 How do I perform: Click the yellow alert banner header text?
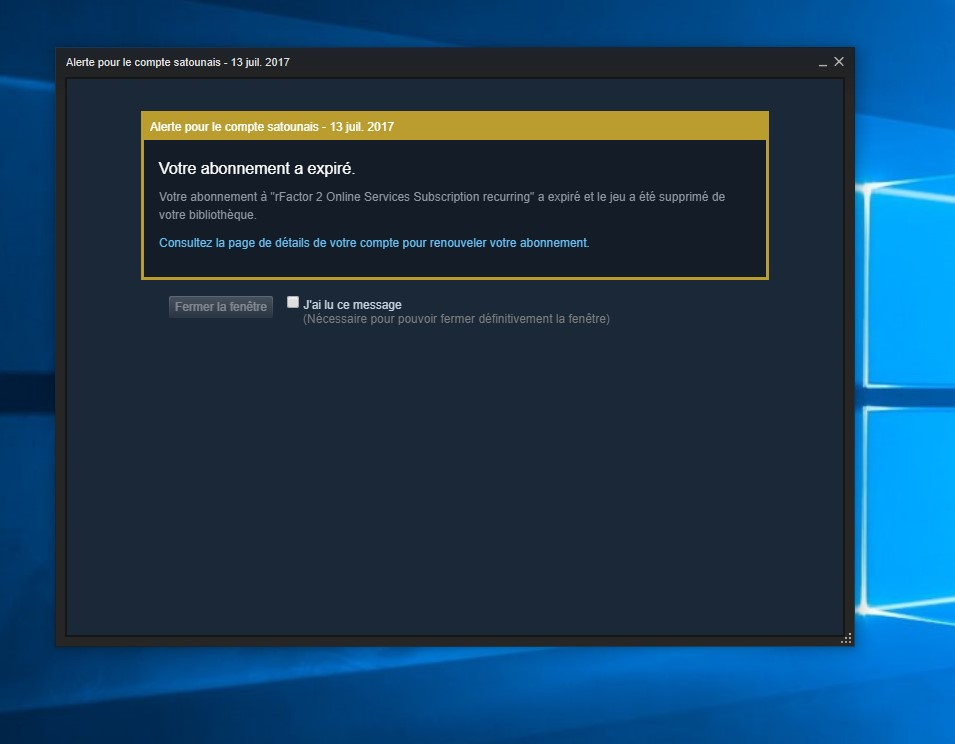pyautogui.click(x=272, y=127)
